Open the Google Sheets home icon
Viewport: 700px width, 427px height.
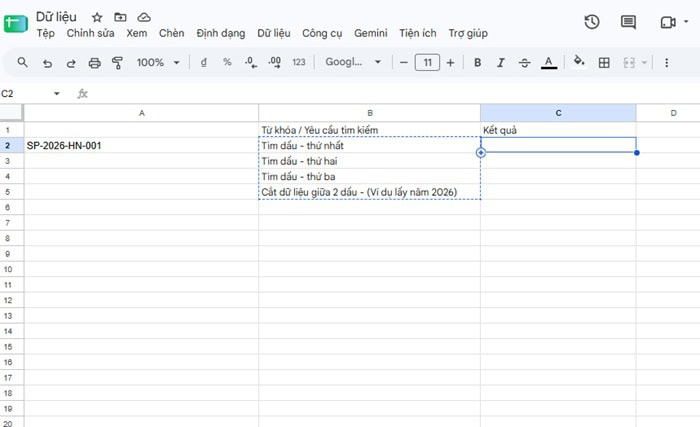click(16, 24)
